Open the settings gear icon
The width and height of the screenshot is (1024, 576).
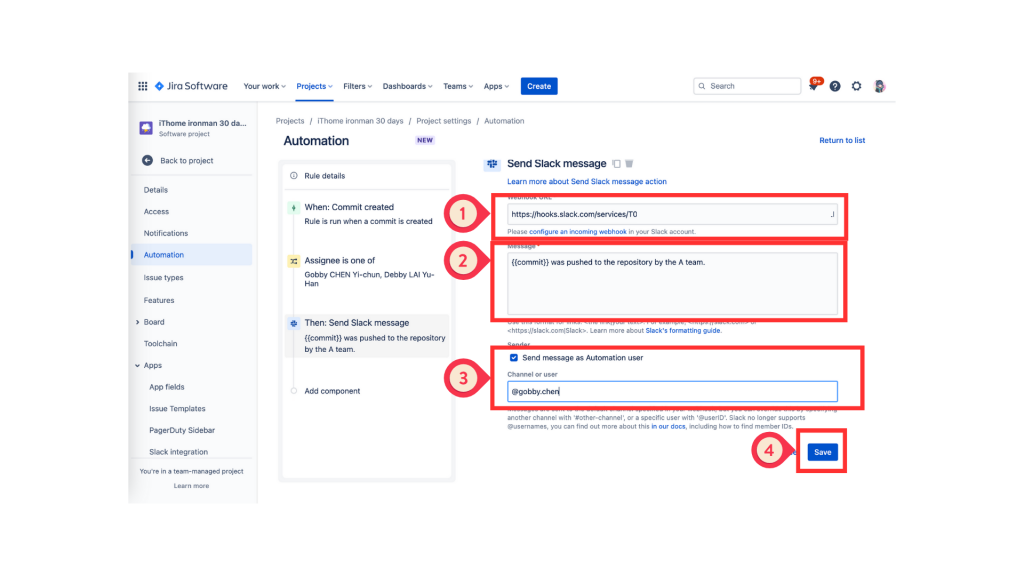pos(856,86)
